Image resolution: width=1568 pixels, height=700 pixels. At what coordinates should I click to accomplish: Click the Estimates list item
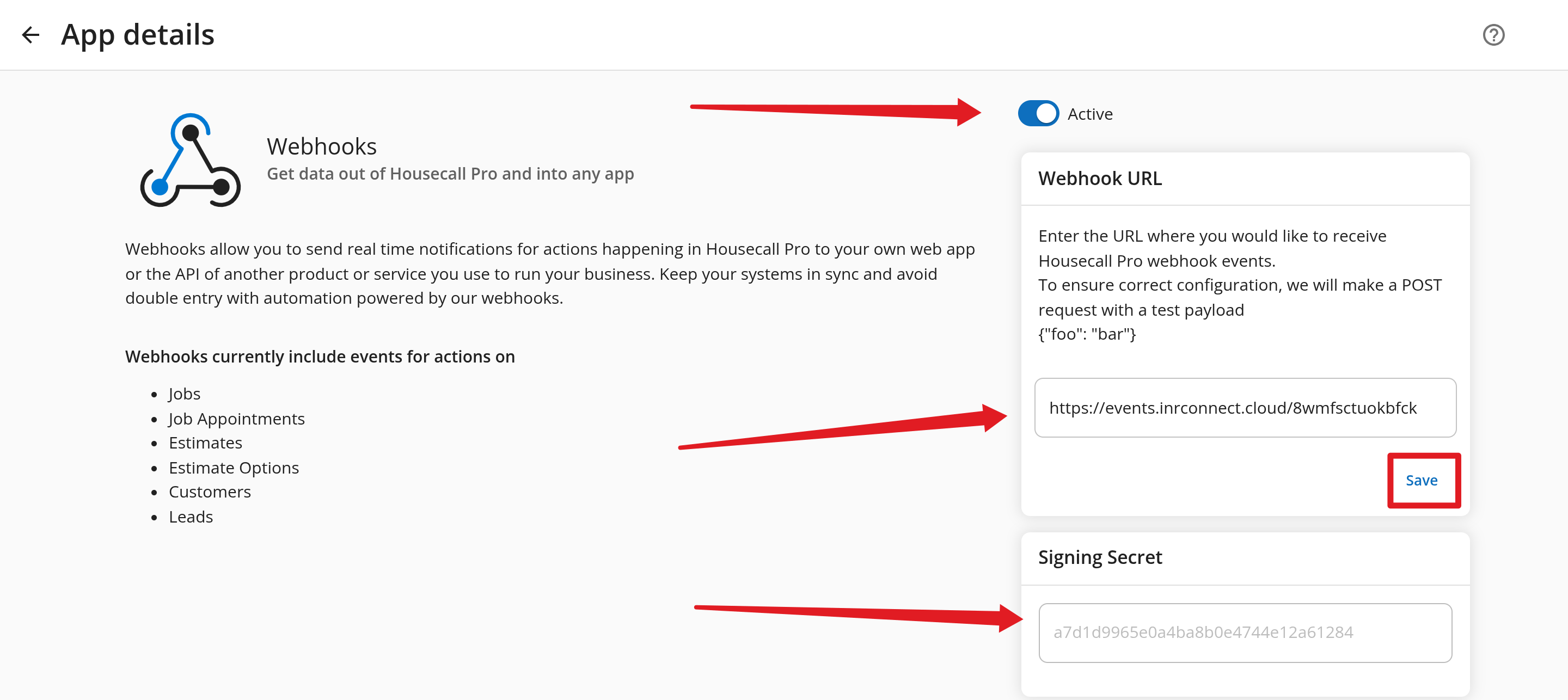pyautogui.click(x=205, y=443)
